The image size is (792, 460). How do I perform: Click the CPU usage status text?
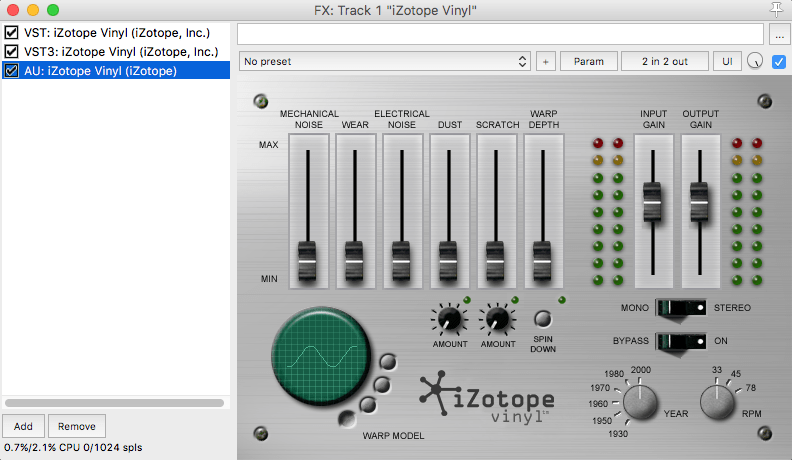(73, 447)
